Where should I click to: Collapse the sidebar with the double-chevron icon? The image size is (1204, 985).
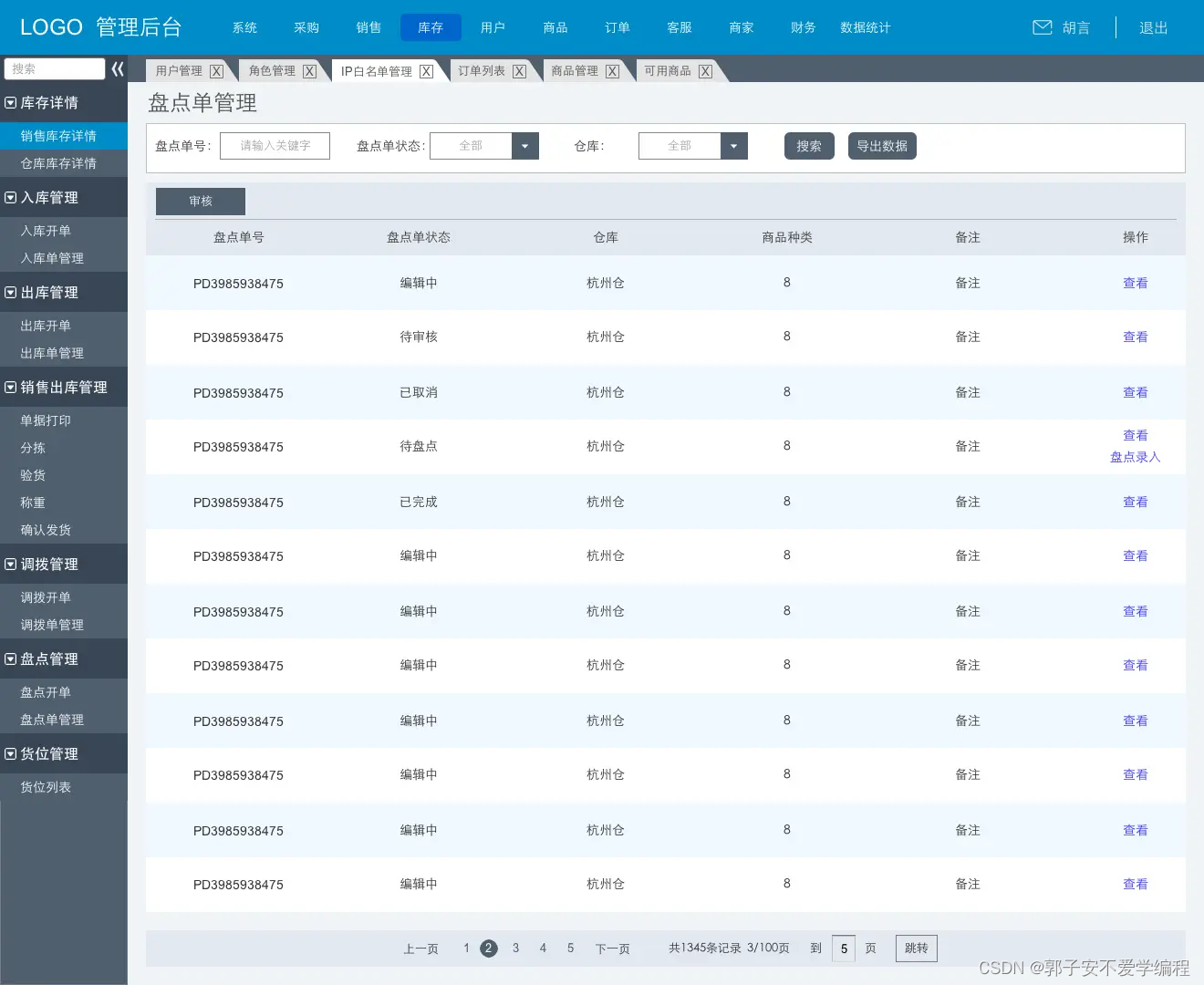[118, 69]
